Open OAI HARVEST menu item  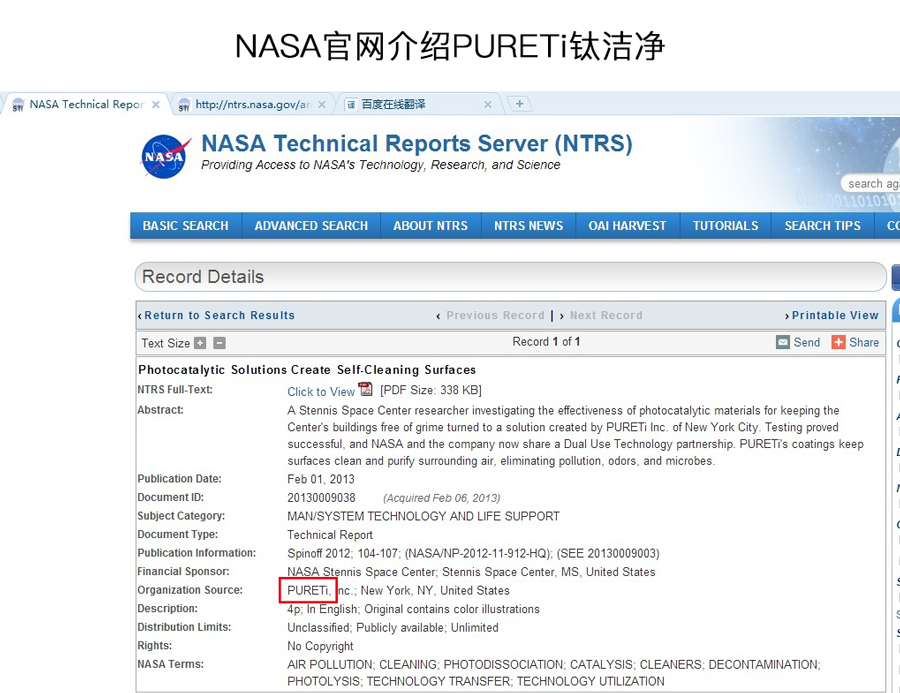(627, 226)
